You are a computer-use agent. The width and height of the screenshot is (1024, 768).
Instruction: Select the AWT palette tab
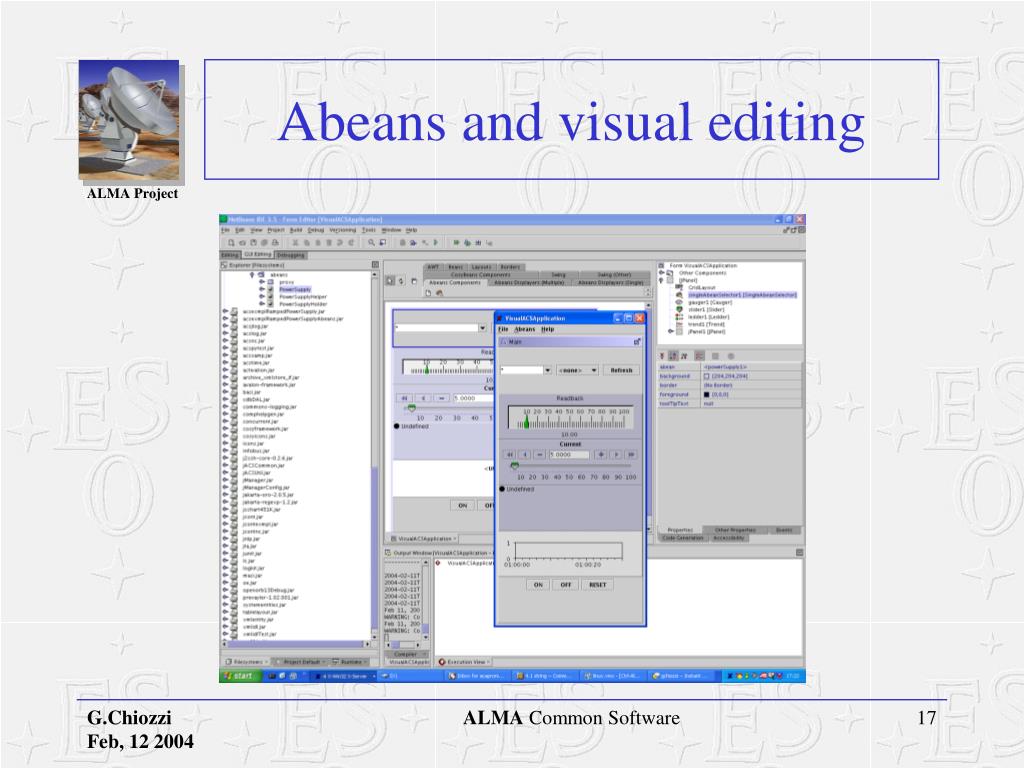pos(434,266)
